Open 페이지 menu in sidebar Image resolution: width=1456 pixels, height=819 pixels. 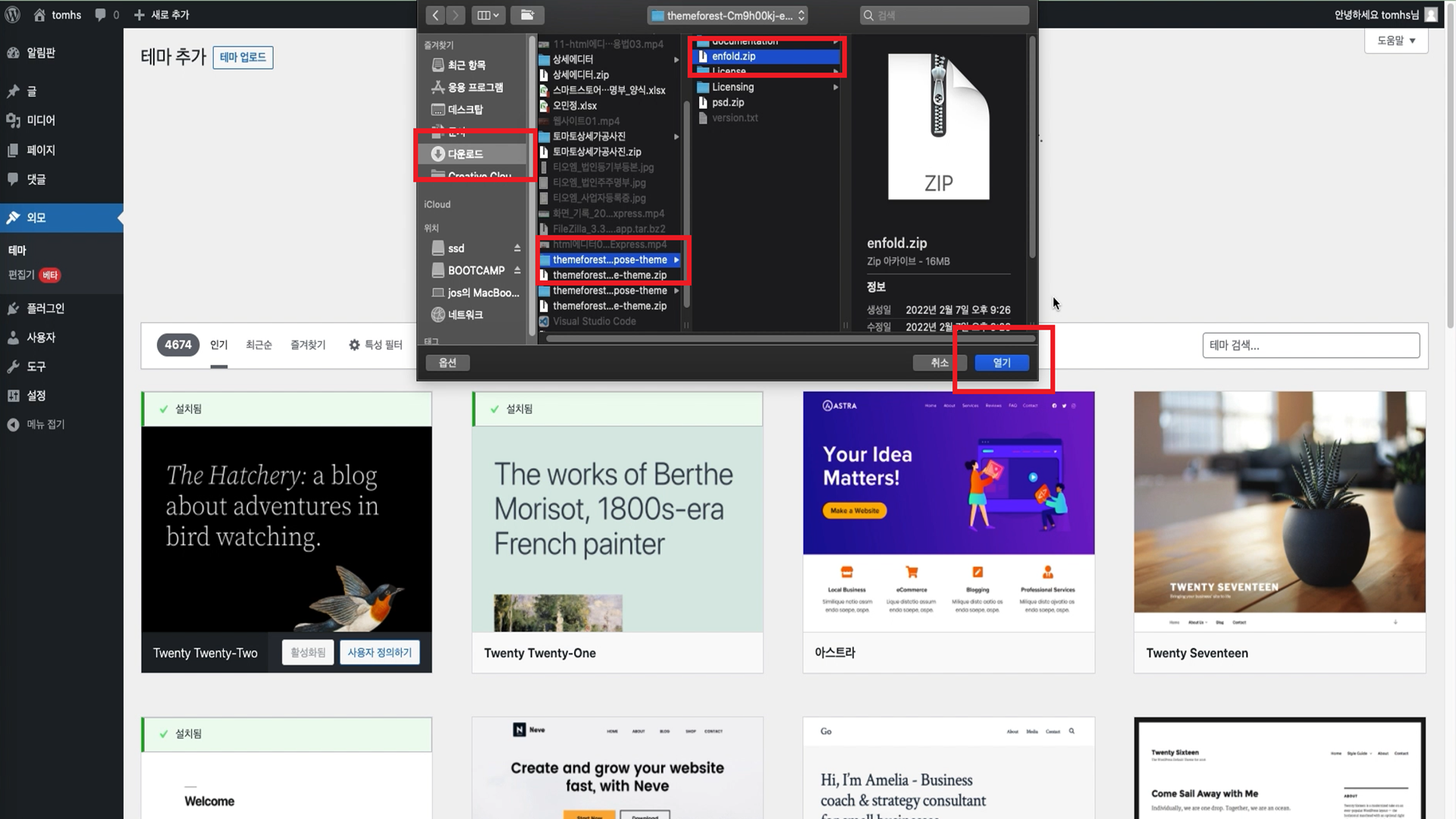tap(61, 150)
